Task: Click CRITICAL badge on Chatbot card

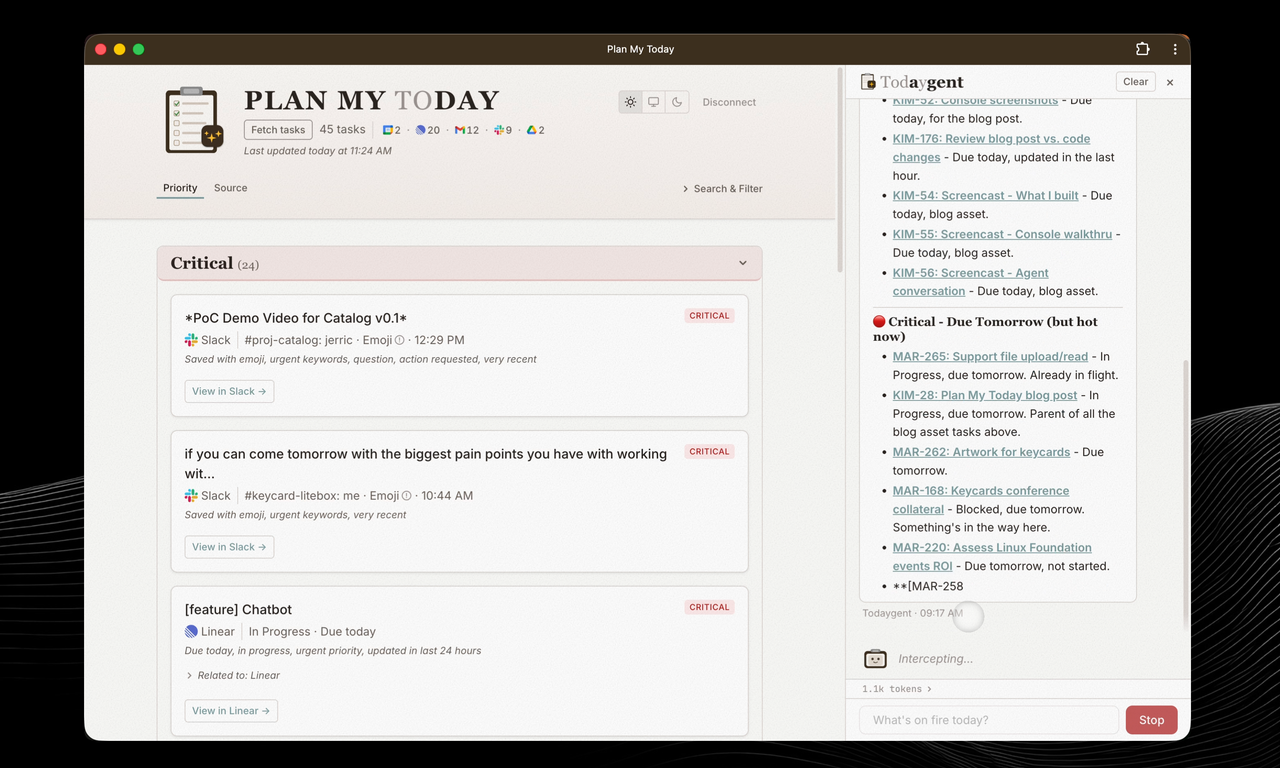Action: tap(709, 607)
